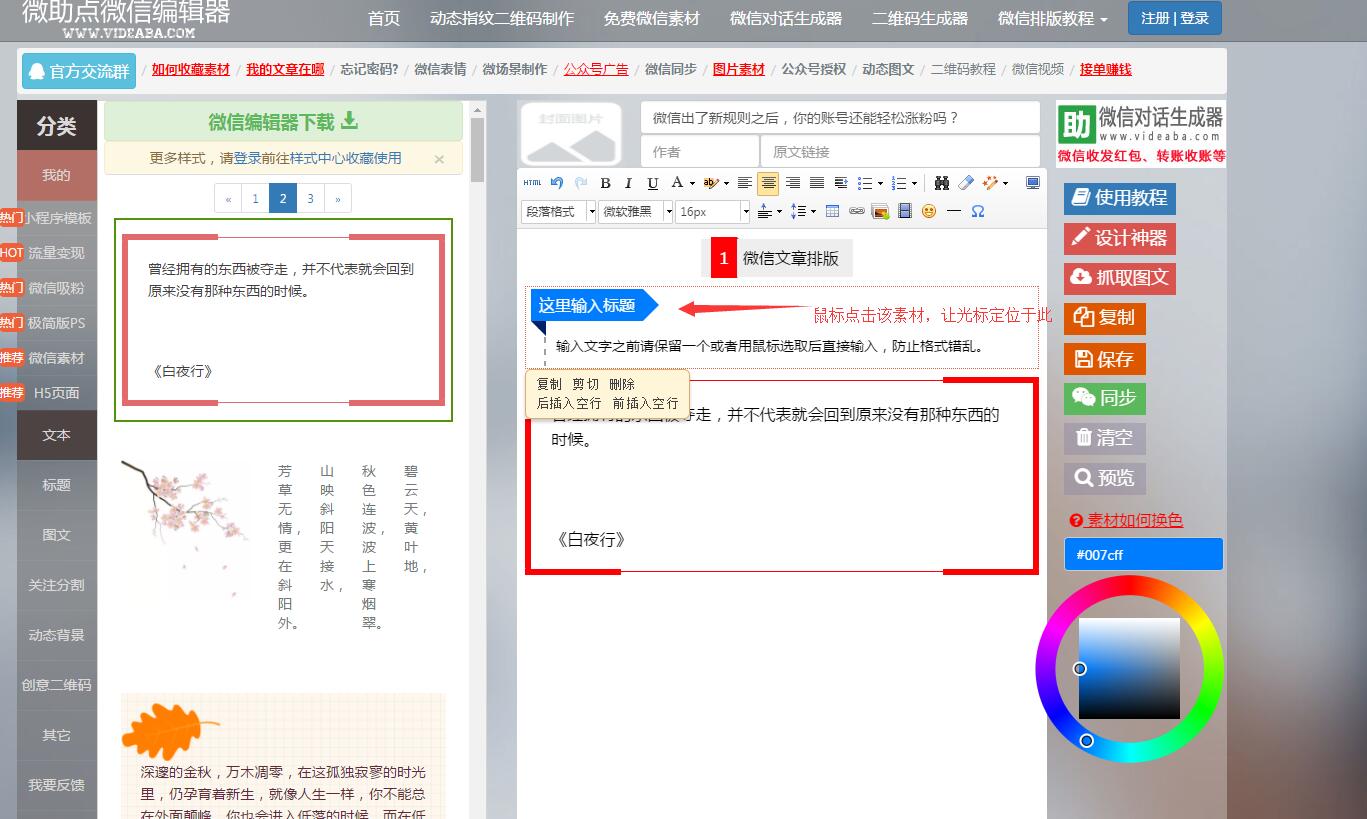
Task: Insert multiple images icon
Action: pyautogui.click(x=881, y=211)
